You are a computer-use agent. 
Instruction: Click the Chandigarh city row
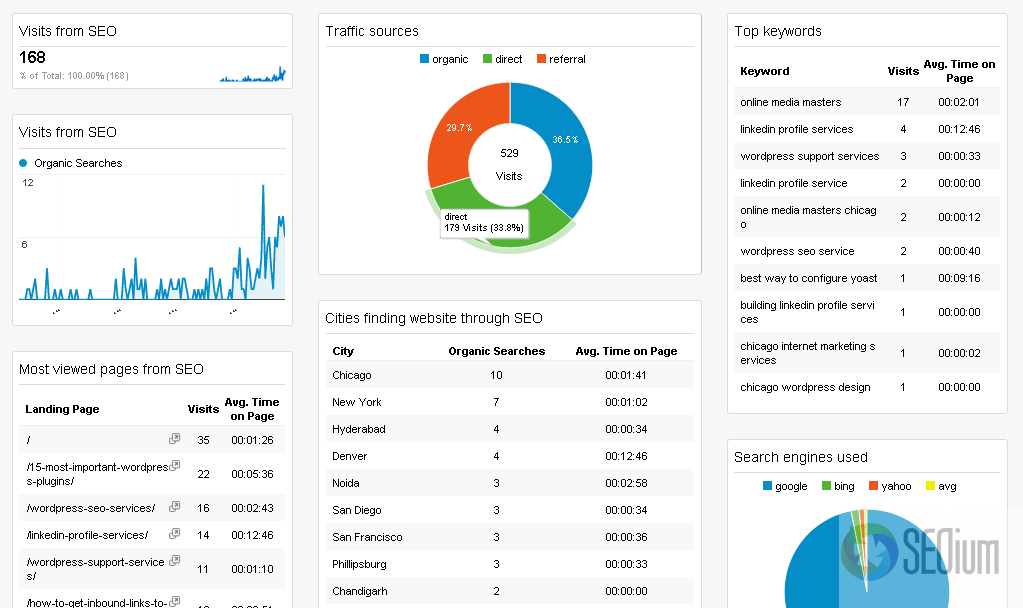coord(510,592)
